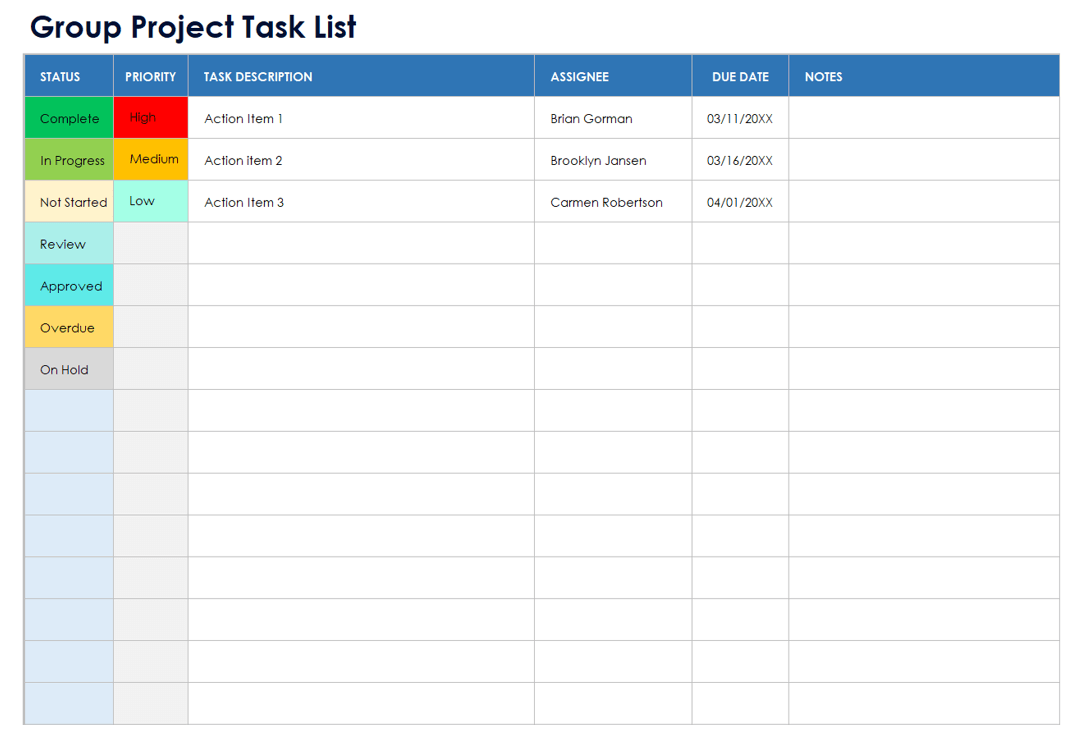This screenshot has width=1081, height=748.
Task: Click the gray On Hold cell
Action: 69,370
